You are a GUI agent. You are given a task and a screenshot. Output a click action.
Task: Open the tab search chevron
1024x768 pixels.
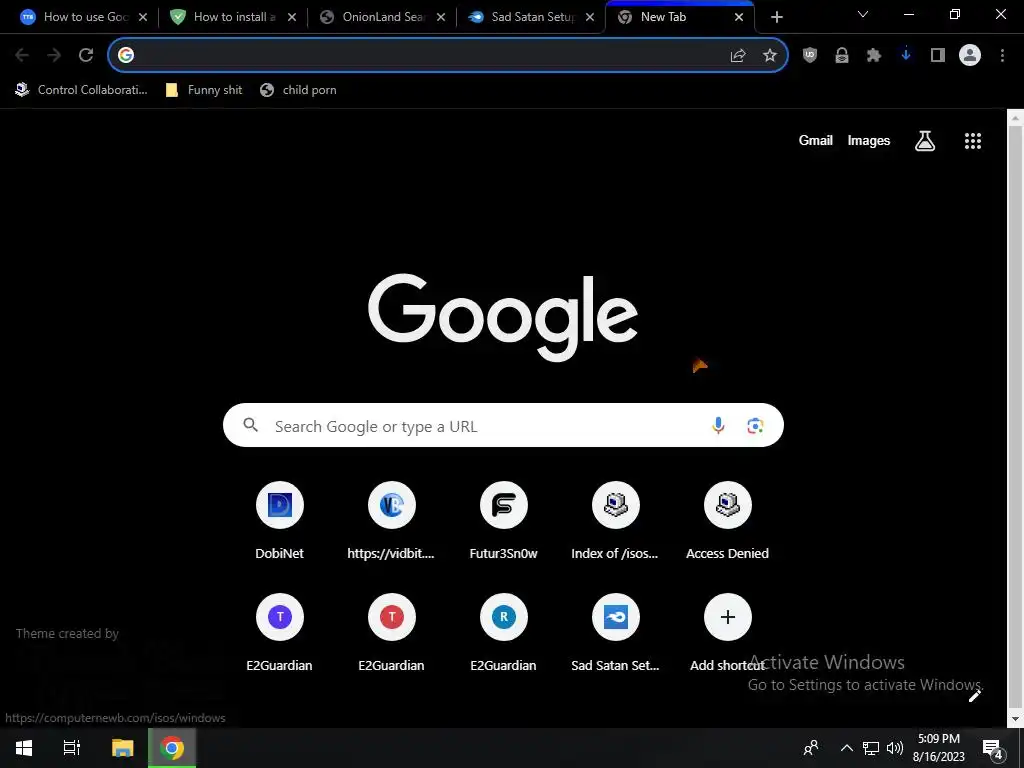(x=863, y=14)
